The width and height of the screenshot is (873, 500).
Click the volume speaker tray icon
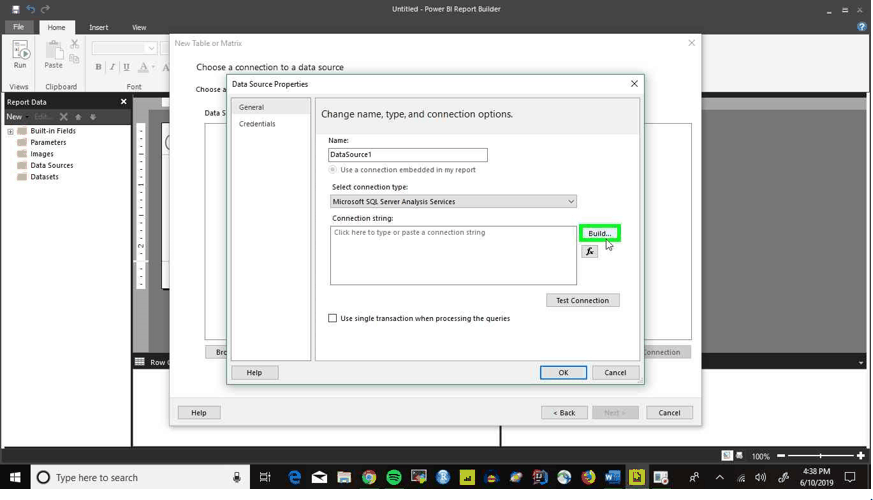pos(761,477)
